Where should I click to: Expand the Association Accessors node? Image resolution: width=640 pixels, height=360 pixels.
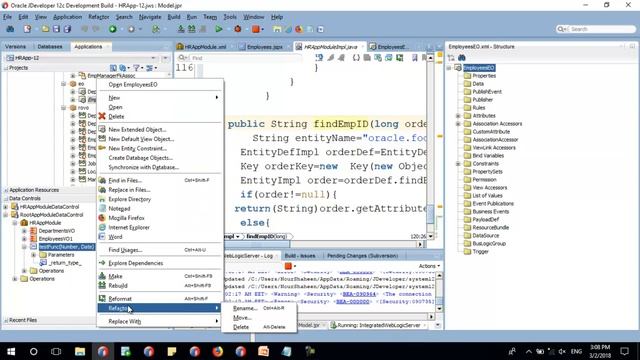pyautogui.click(x=458, y=124)
